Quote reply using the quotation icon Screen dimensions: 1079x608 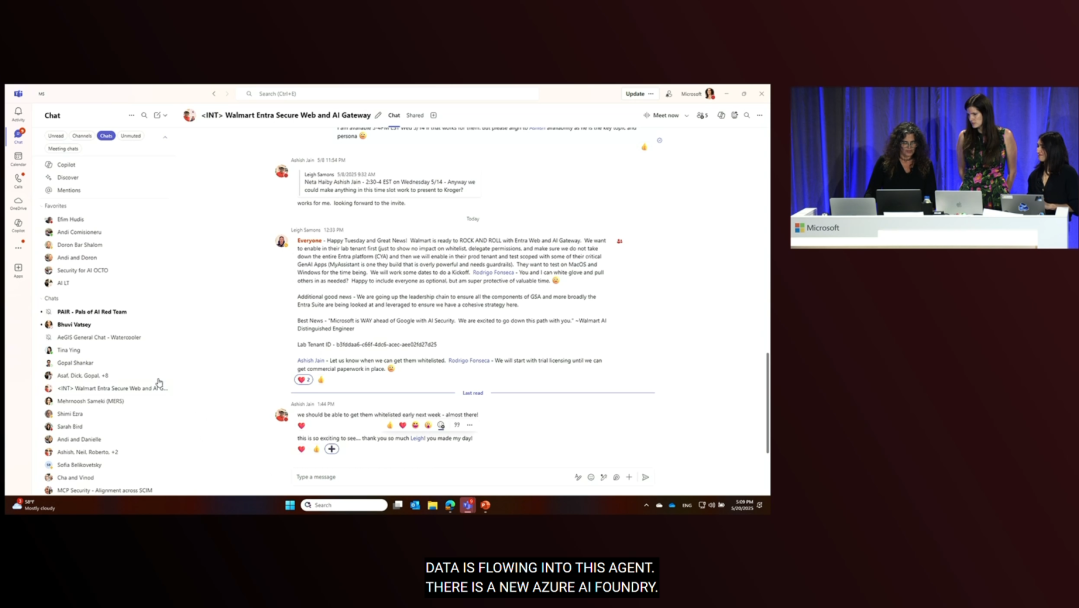coord(457,425)
